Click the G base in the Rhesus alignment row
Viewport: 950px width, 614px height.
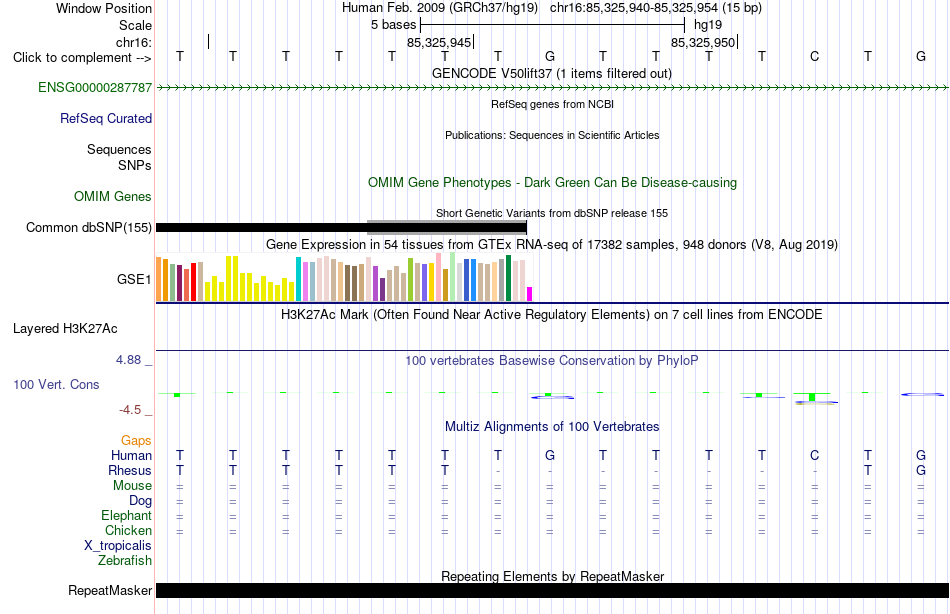921,470
